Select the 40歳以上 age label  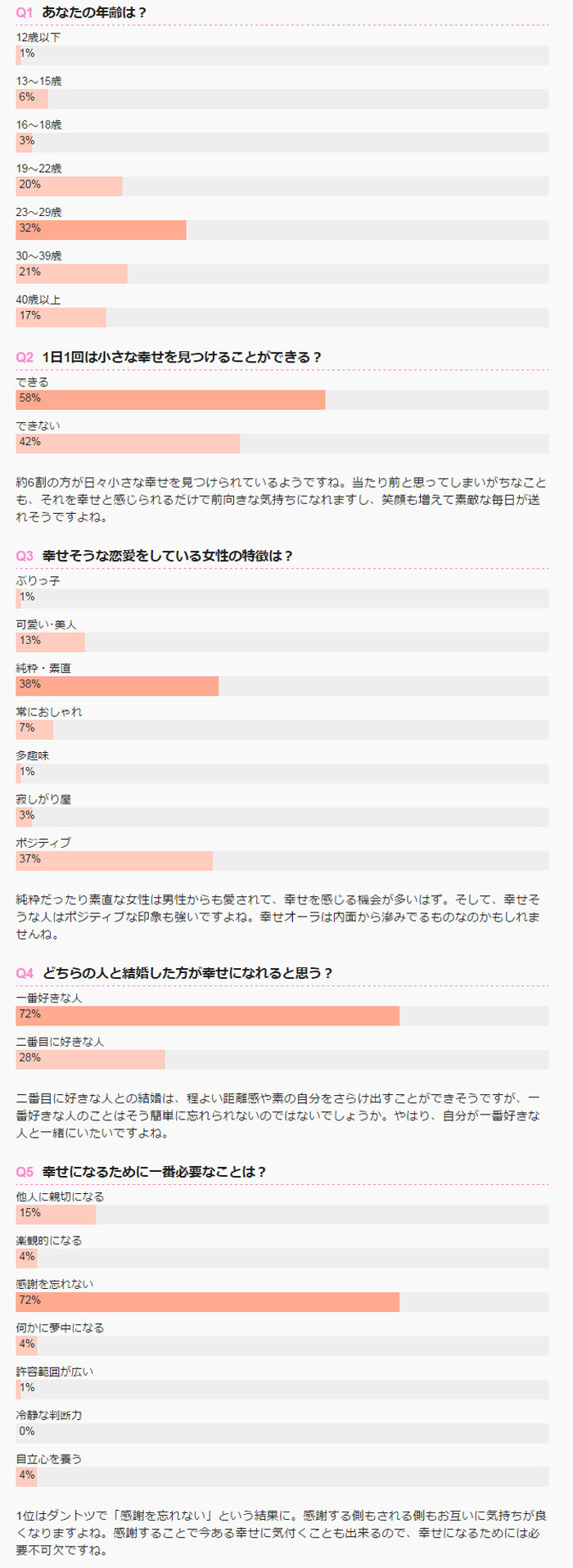[x=38, y=300]
